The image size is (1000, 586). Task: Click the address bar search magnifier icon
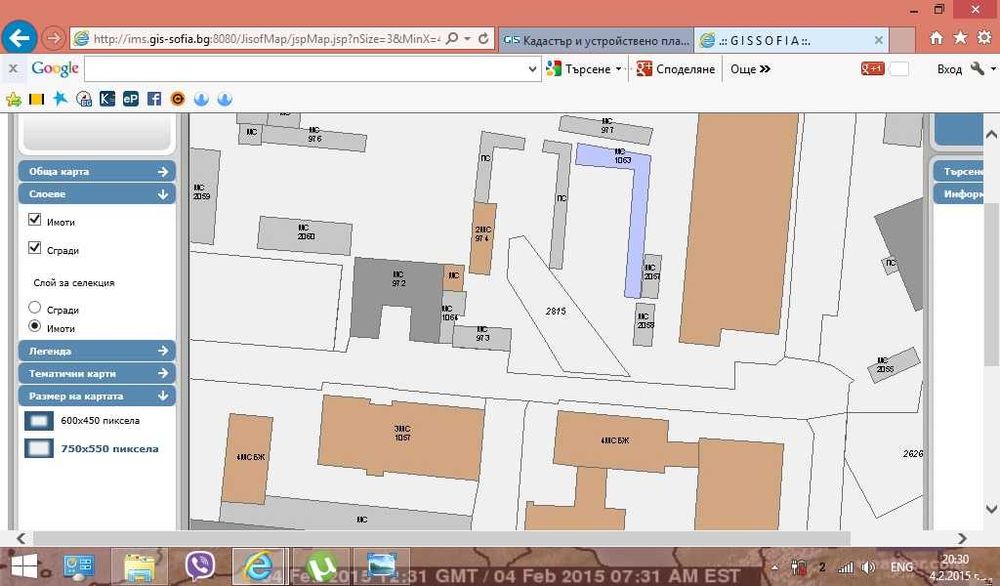[452, 39]
